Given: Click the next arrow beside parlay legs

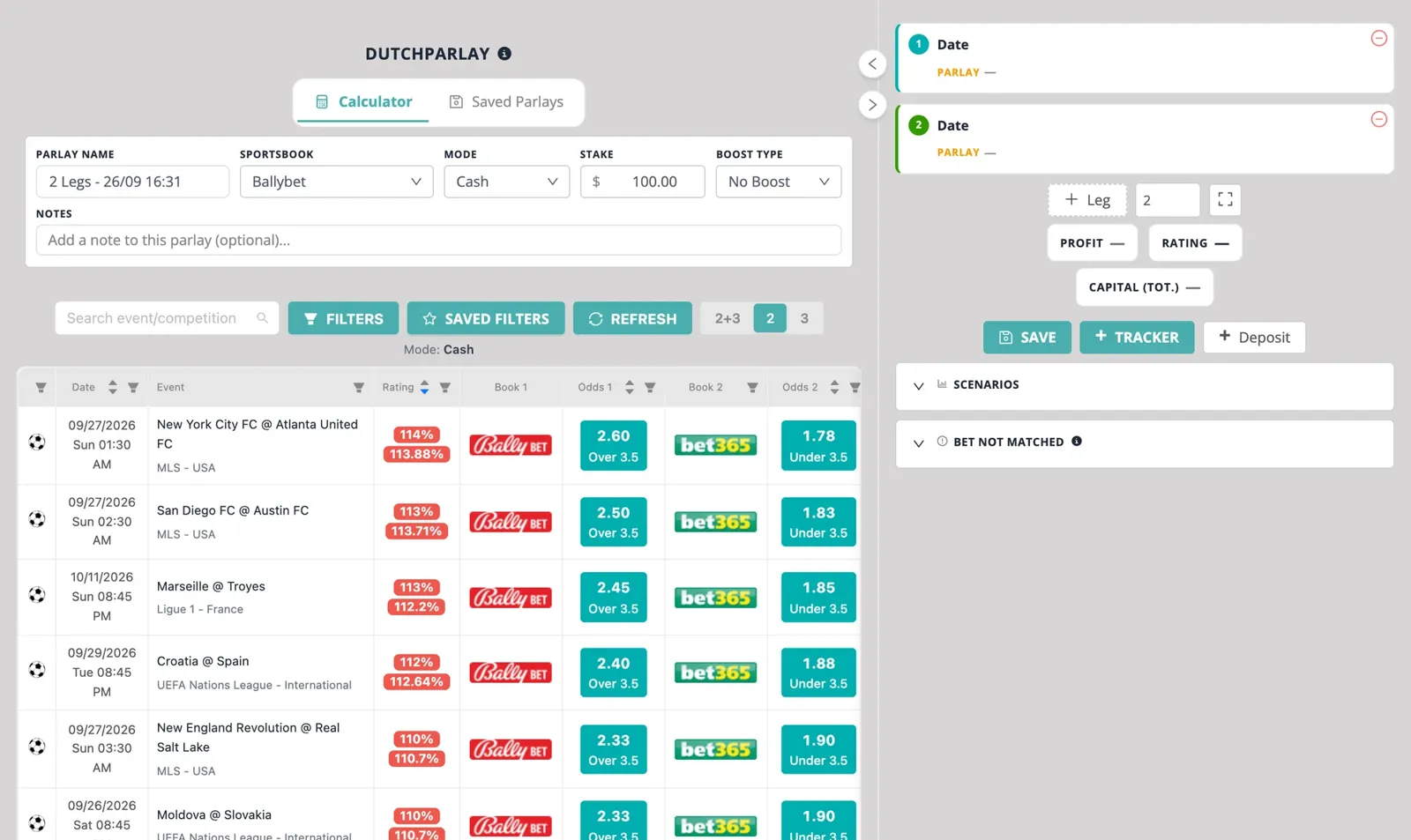Looking at the screenshot, I should (x=872, y=105).
